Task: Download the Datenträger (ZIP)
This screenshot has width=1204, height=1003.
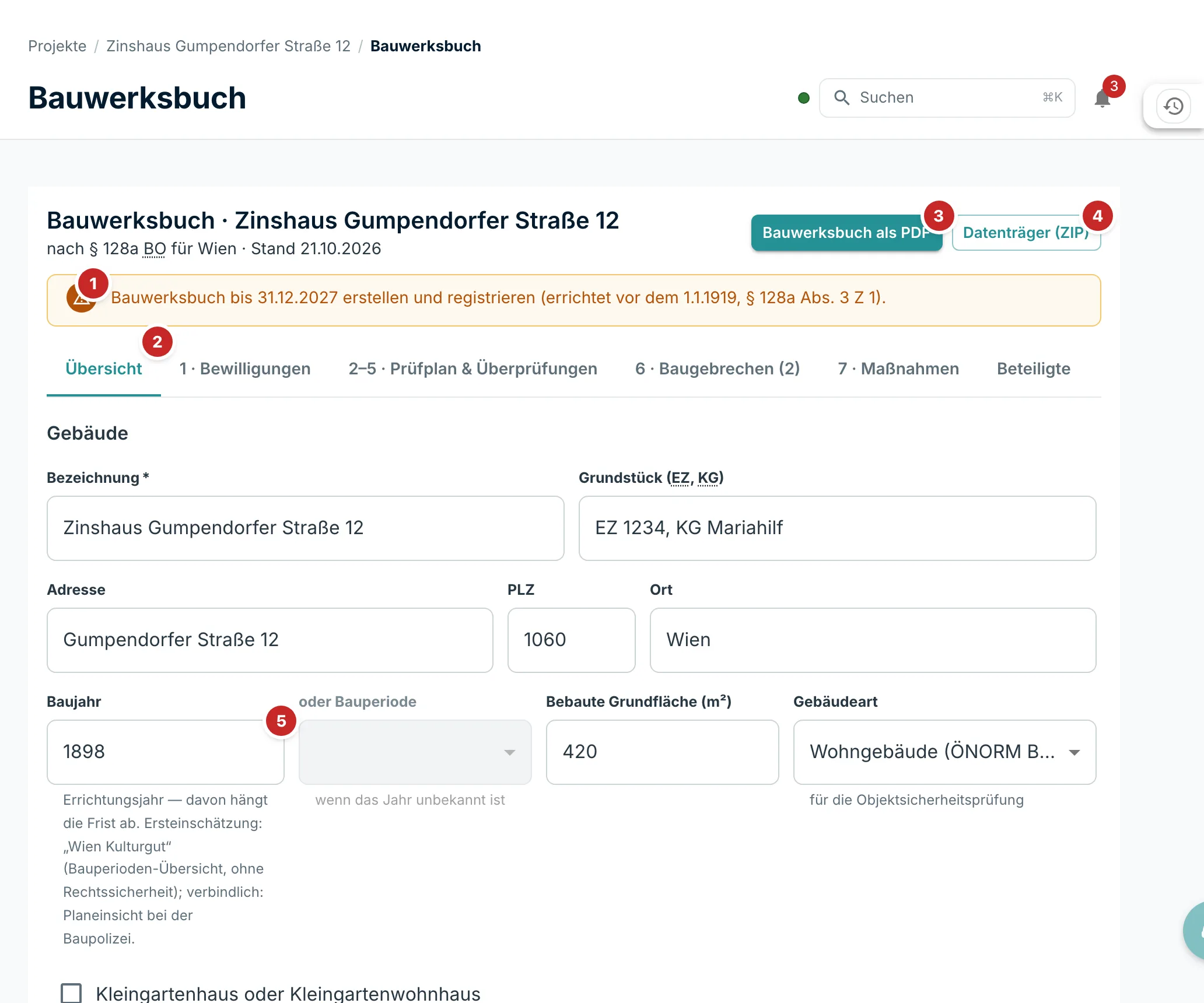Action: [x=1026, y=233]
